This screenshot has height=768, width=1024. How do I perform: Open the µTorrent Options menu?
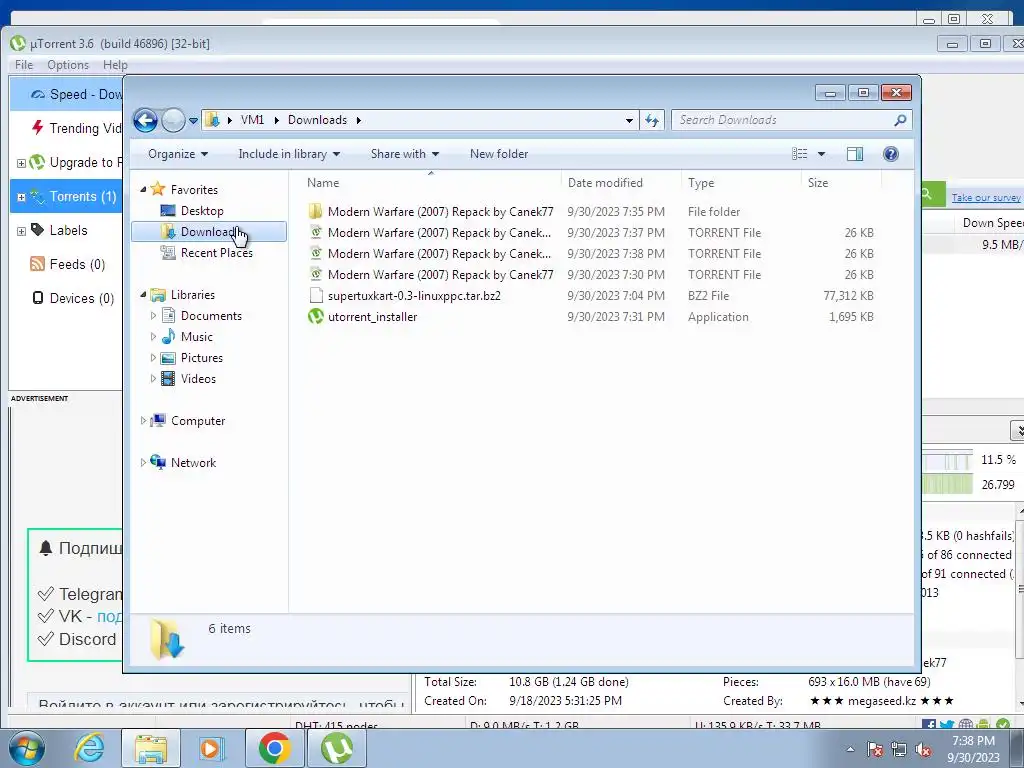point(68,65)
